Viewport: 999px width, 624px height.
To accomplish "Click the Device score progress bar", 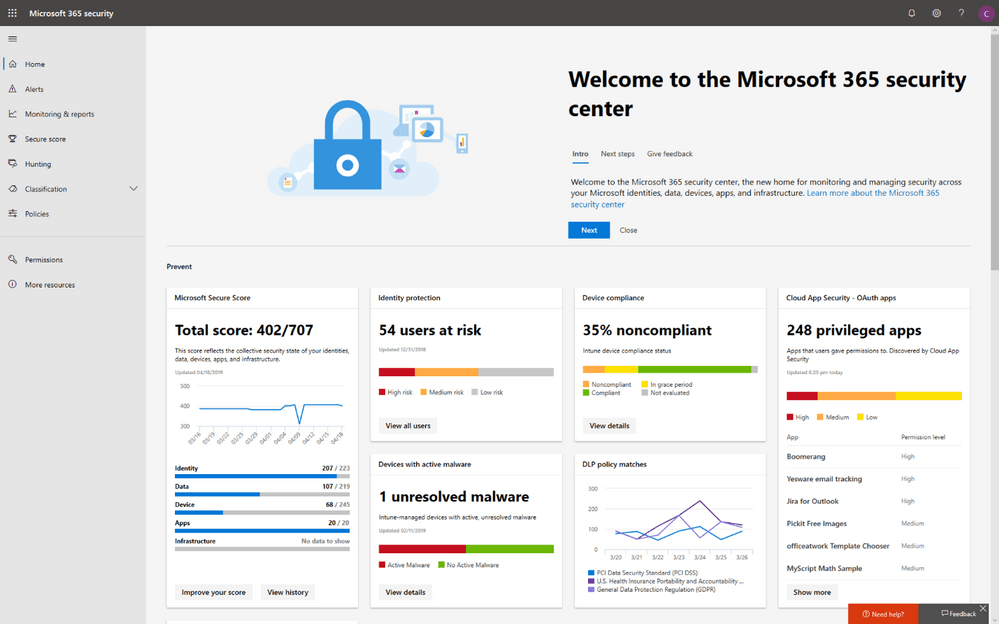I will [x=262, y=512].
